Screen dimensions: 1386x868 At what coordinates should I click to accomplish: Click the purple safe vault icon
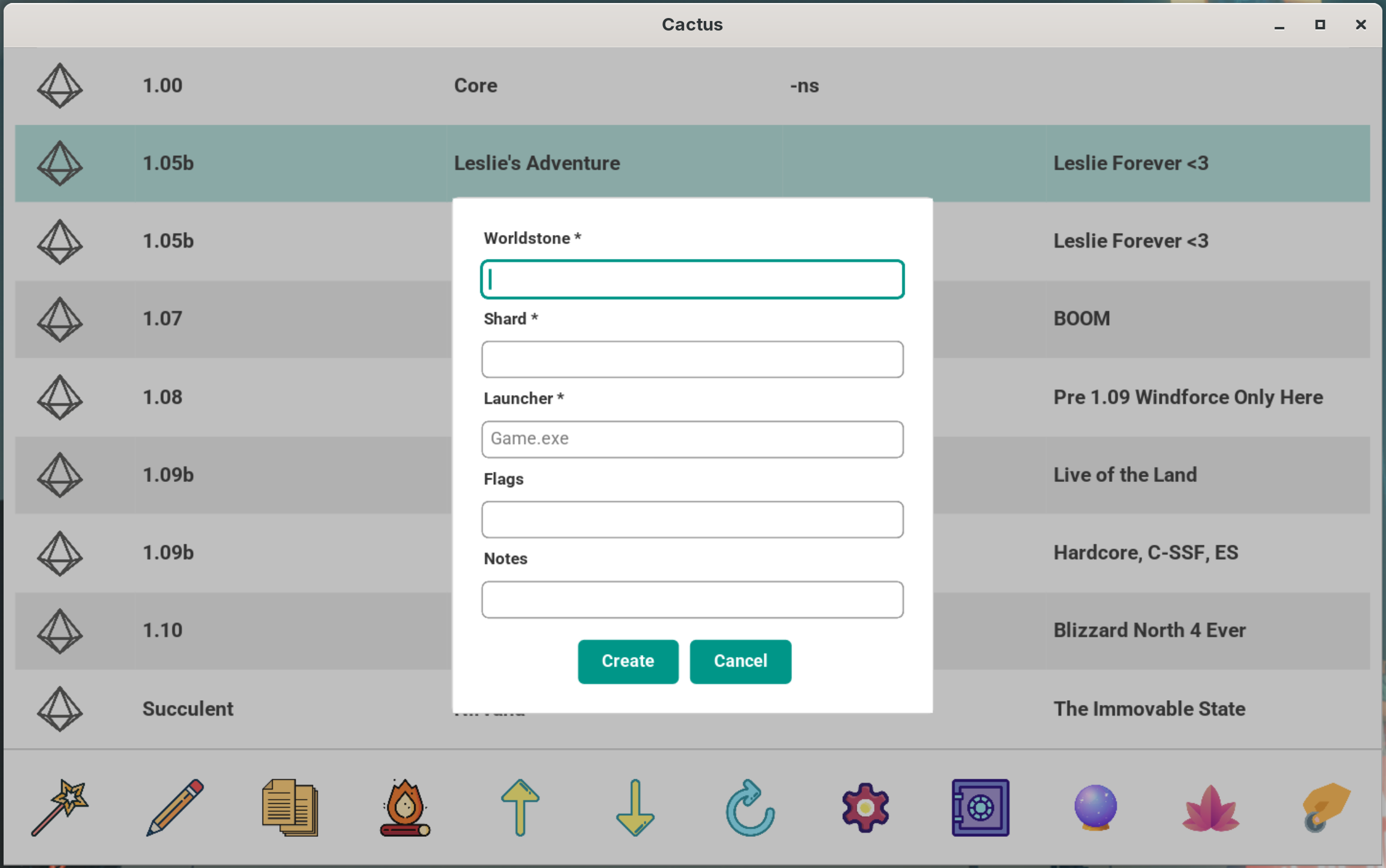pyautogui.click(x=980, y=807)
